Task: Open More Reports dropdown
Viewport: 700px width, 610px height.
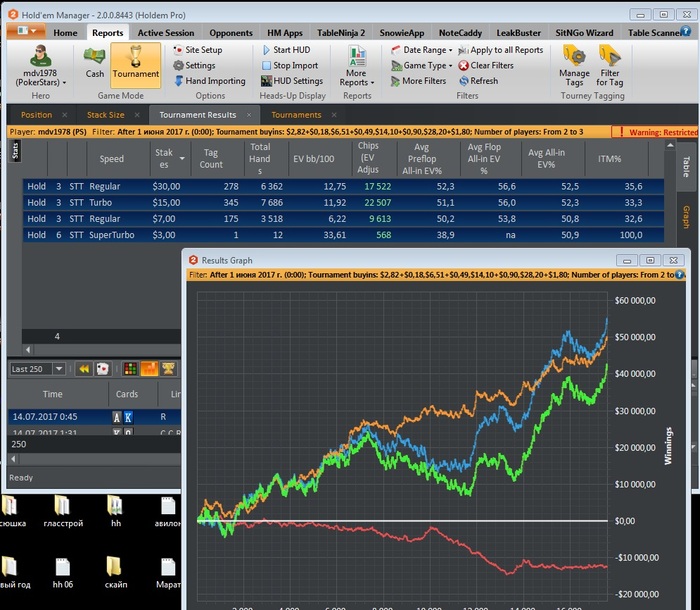Action: 357,66
